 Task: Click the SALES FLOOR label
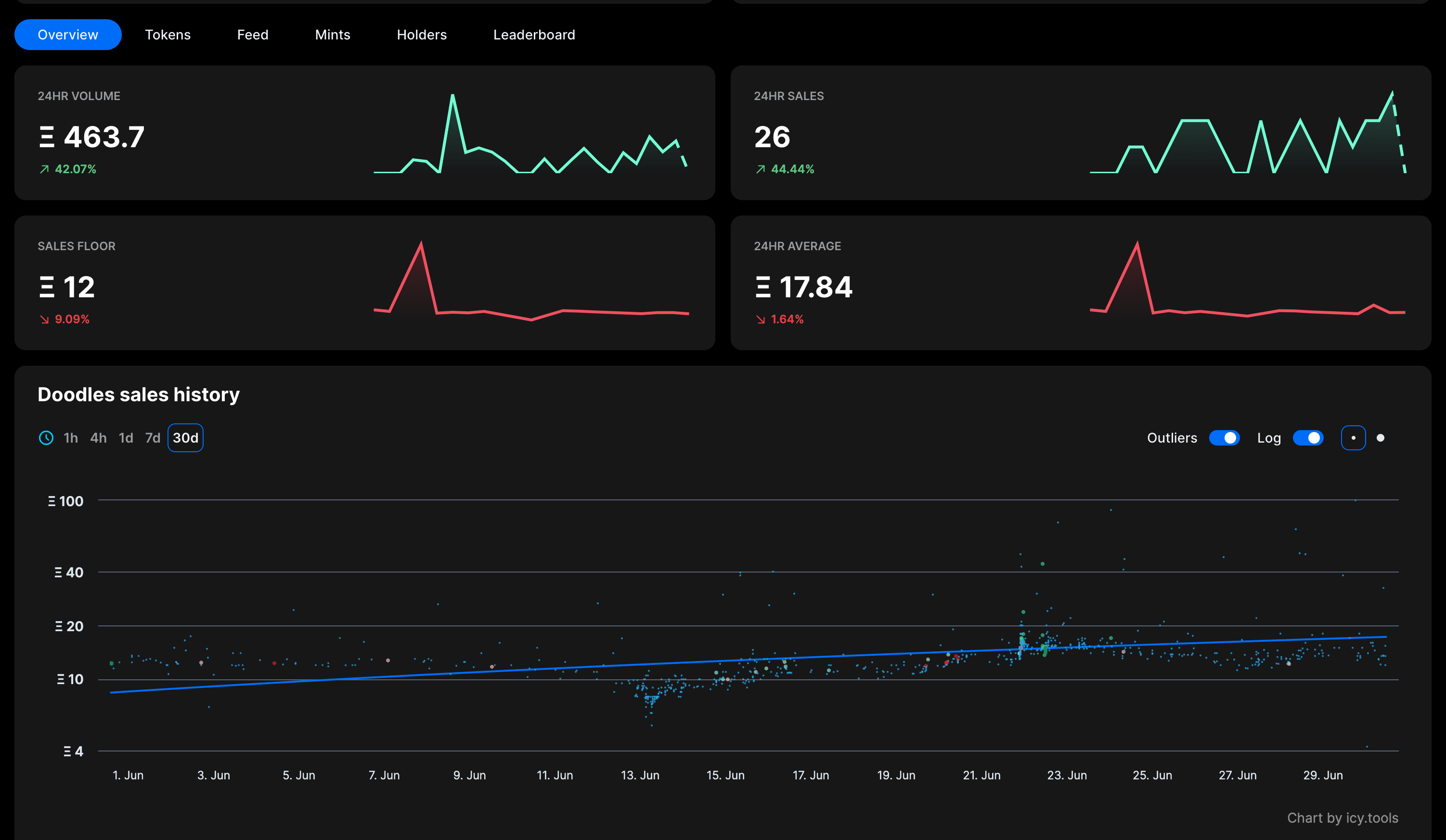coord(77,246)
